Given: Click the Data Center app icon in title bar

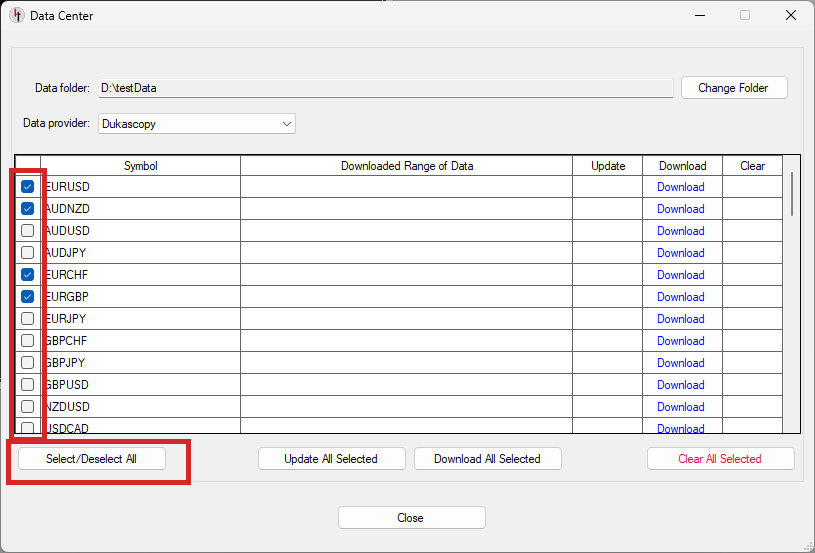Looking at the screenshot, I should (x=16, y=15).
